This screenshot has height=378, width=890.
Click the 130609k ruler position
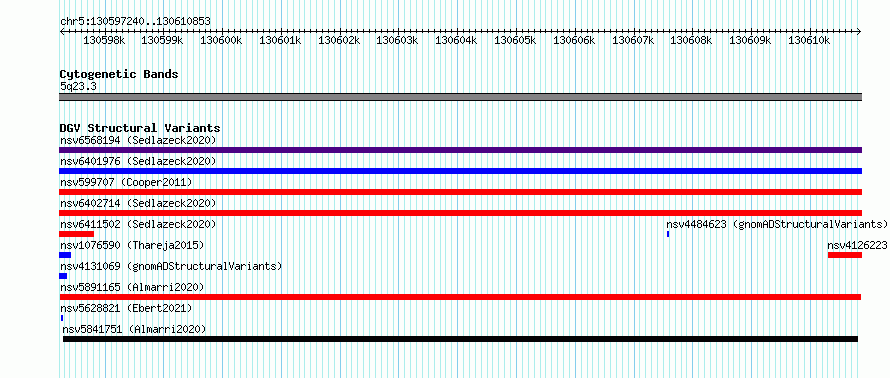coord(750,40)
